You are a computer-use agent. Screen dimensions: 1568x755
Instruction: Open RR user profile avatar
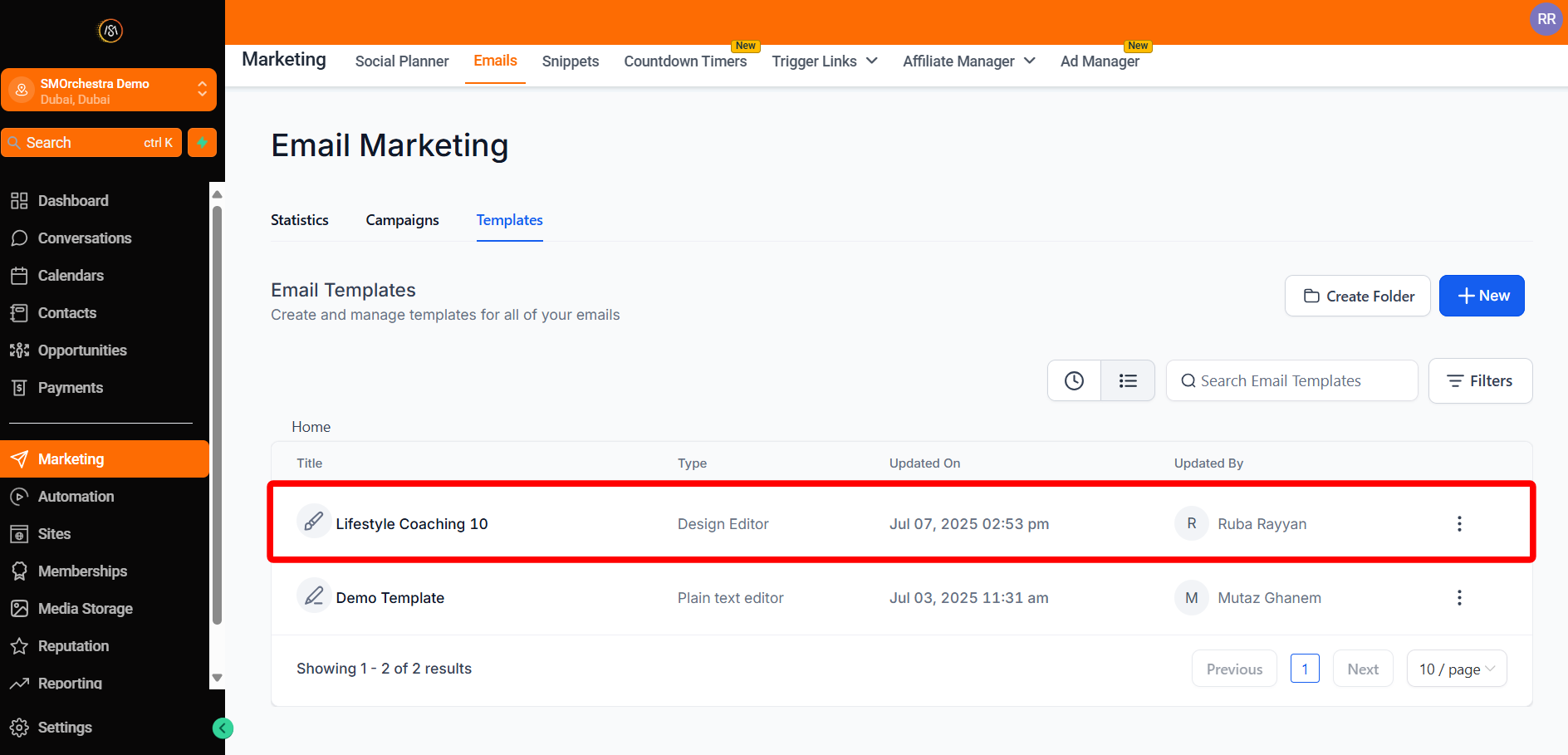tap(1546, 19)
